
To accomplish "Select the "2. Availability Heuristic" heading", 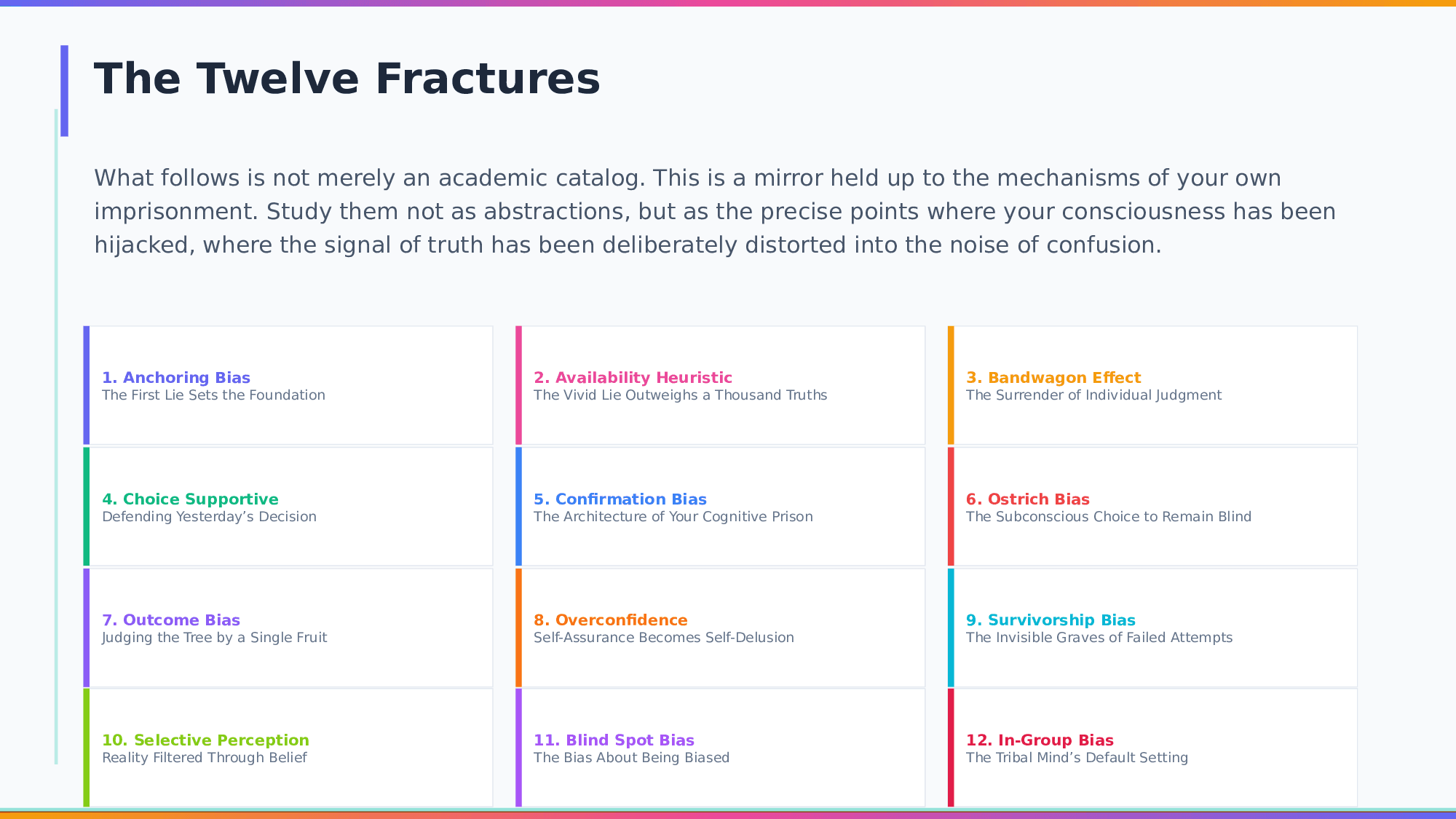I will point(632,377).
